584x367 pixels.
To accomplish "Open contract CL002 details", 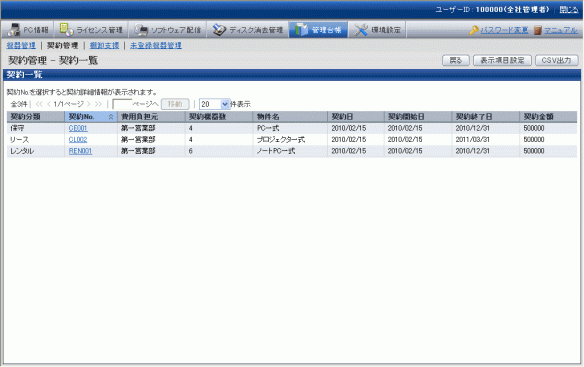I will click(x=78, y=140).
